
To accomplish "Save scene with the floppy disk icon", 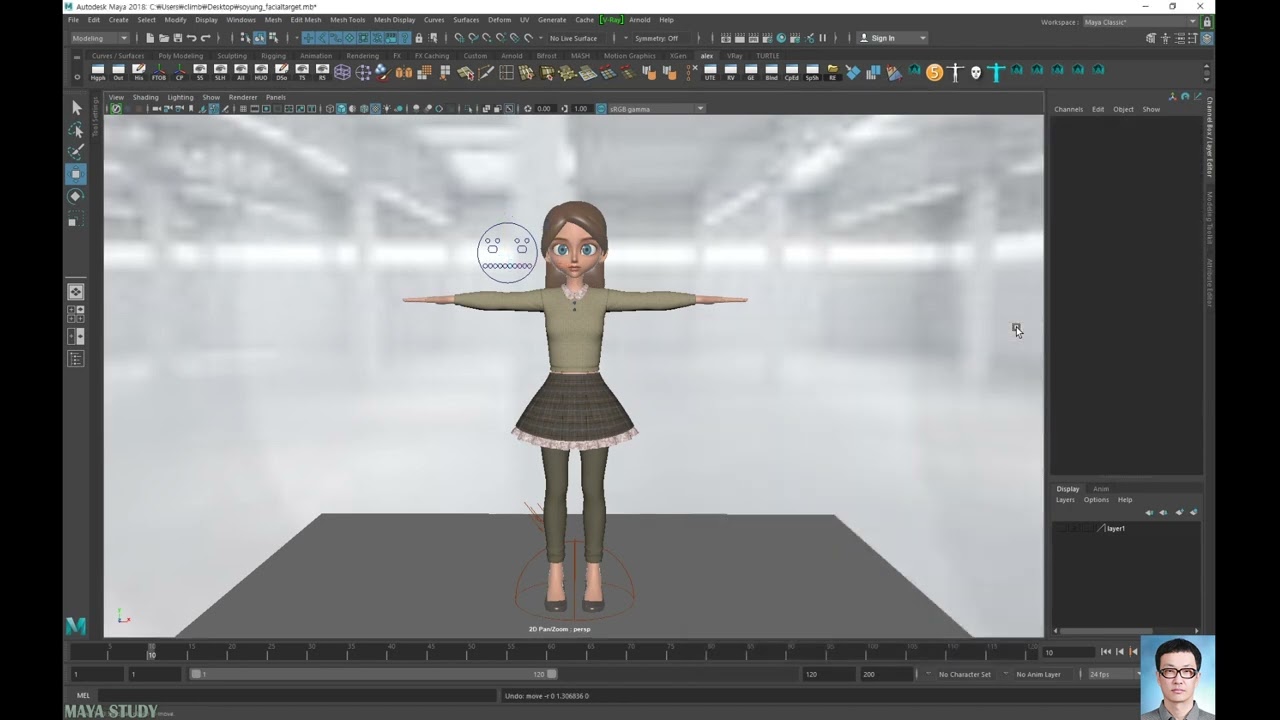I will click(x=177, y=38).
